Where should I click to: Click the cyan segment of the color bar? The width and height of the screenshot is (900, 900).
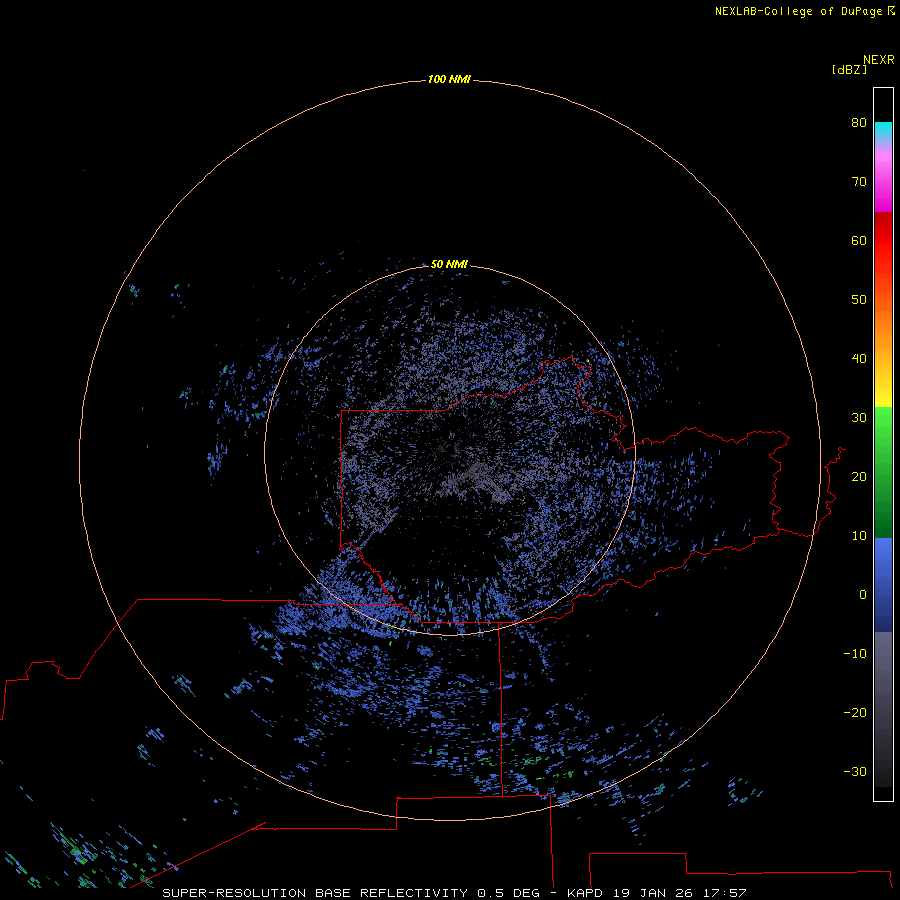click(883, 131)
